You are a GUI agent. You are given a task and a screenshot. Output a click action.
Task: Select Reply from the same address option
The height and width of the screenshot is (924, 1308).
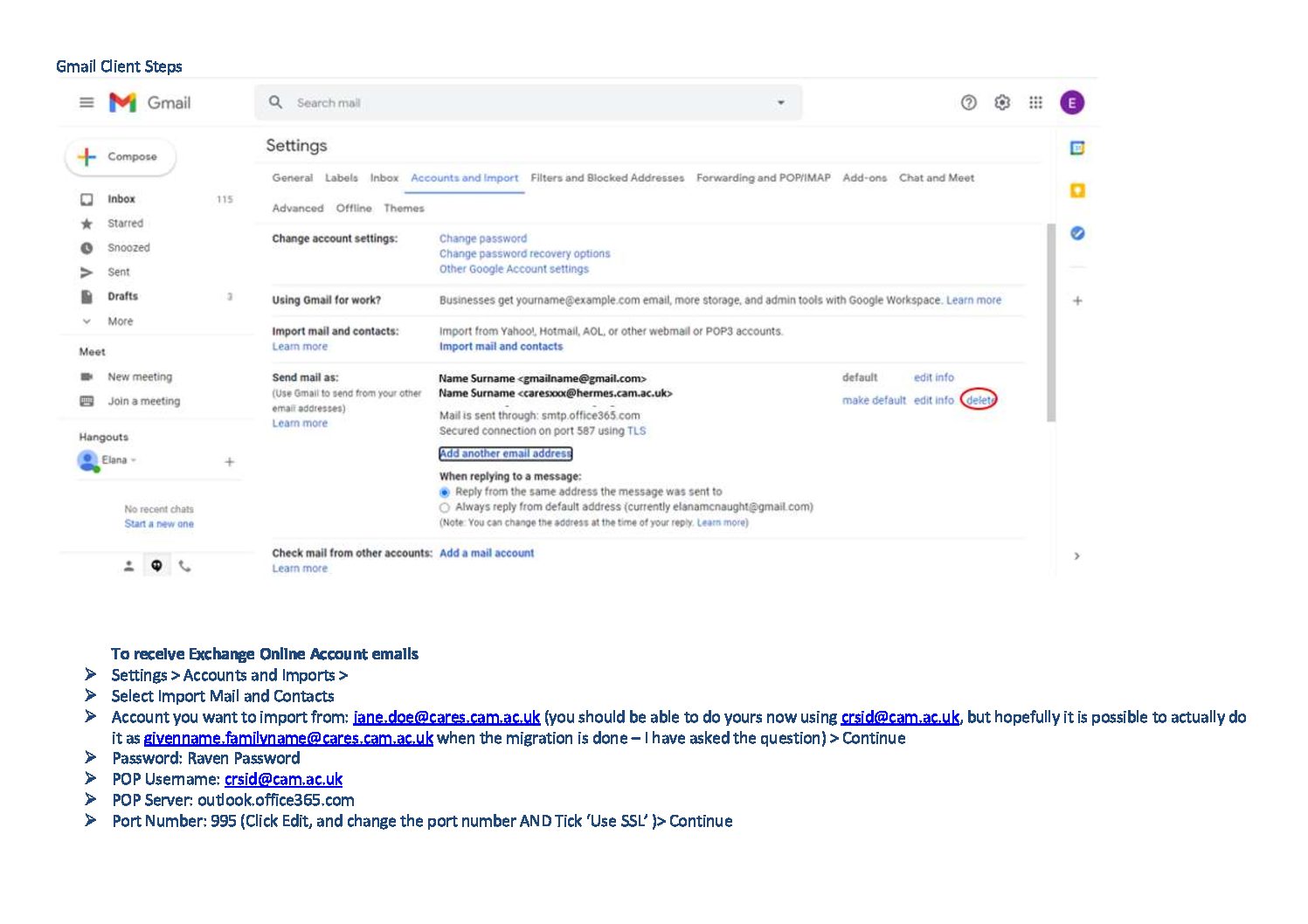445,493
